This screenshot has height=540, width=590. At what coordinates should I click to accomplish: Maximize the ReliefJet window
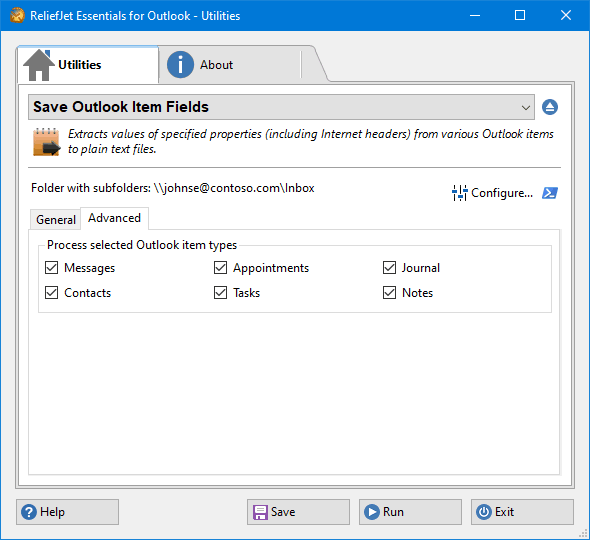coord(520,15)
